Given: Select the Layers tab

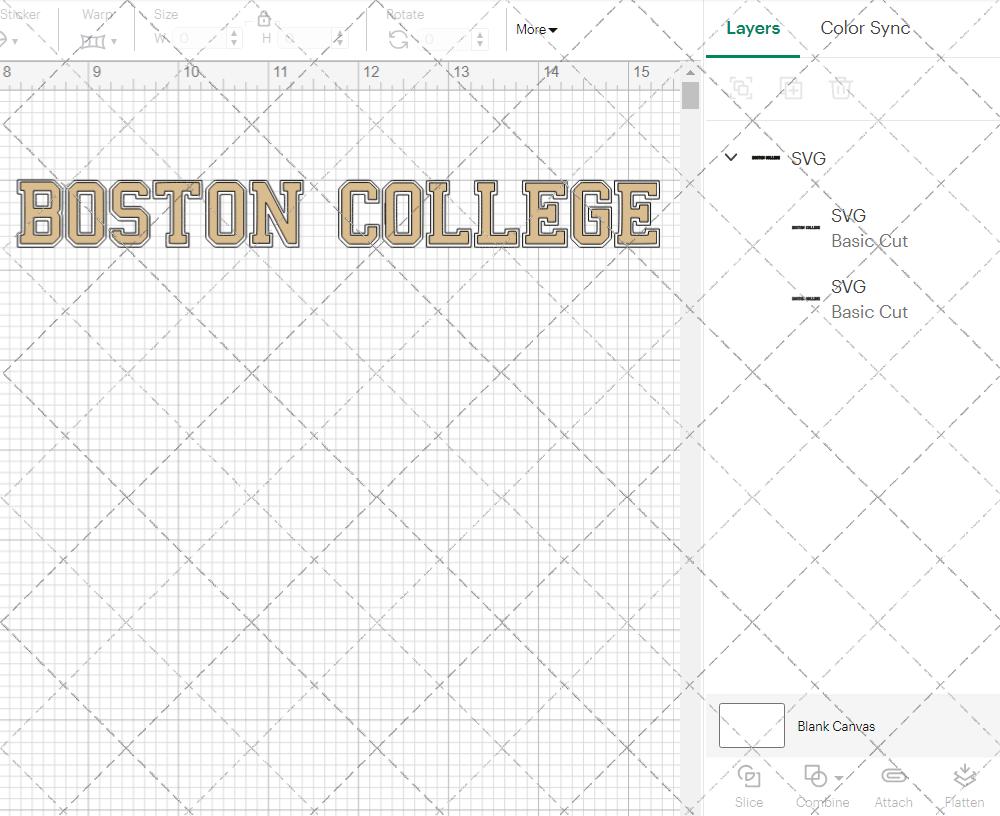Looking at the screenshot, I should pyautogui.click(x=753, y=28).
